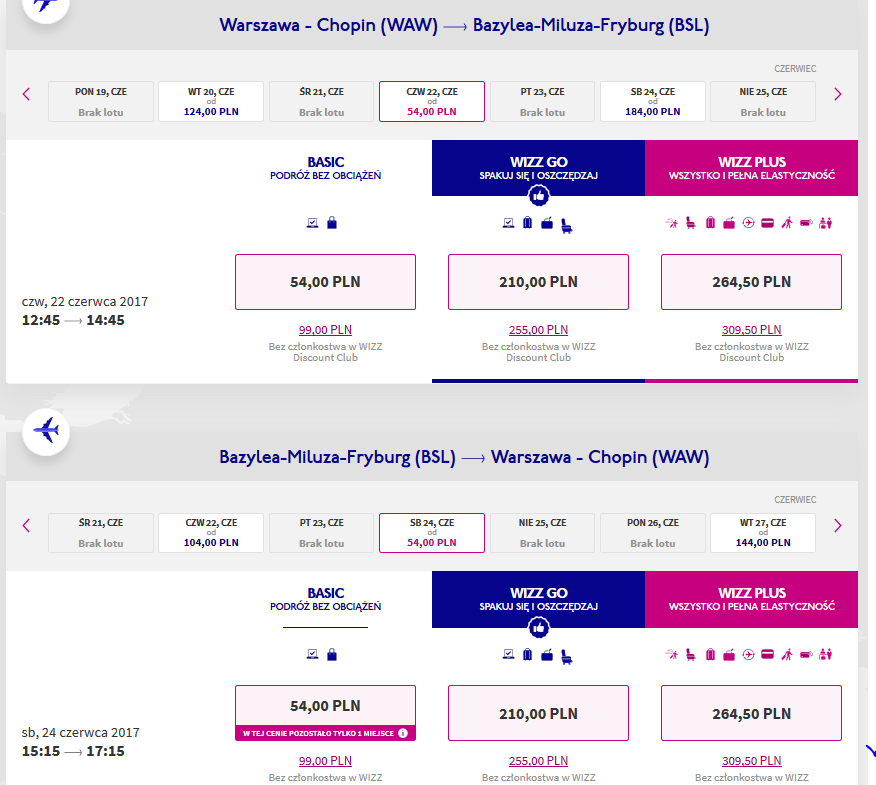Click return 309,50 PLN non-member price link
876x785 pixels.
click(751, 761)
